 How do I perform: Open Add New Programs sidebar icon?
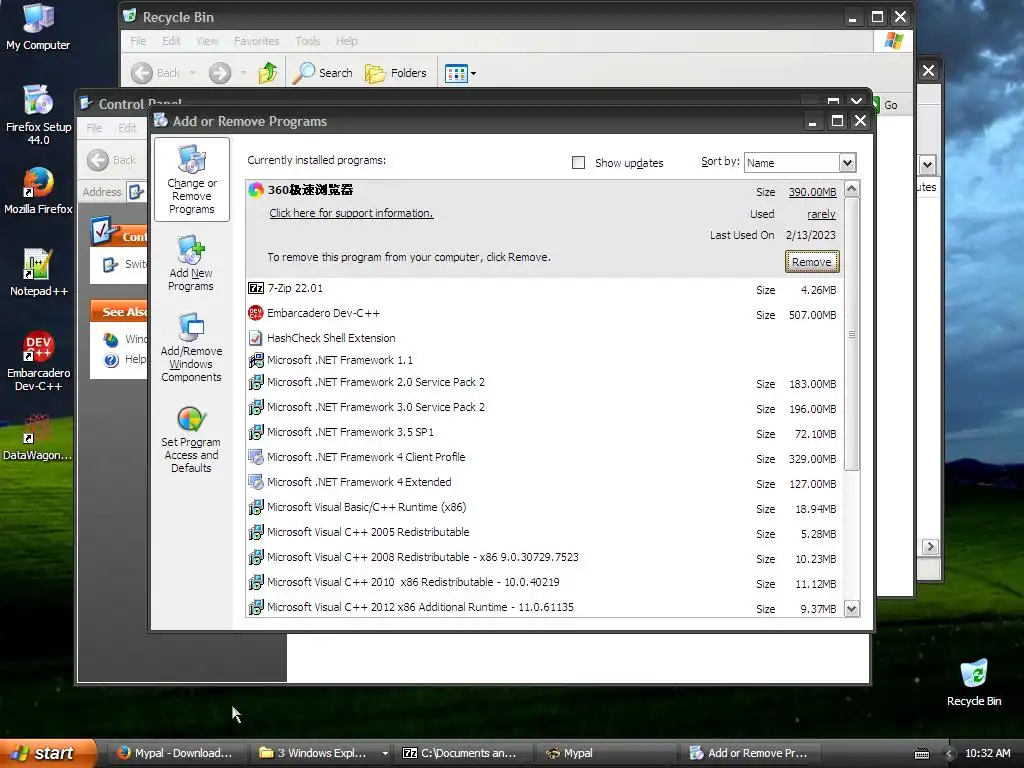point(191,264)
